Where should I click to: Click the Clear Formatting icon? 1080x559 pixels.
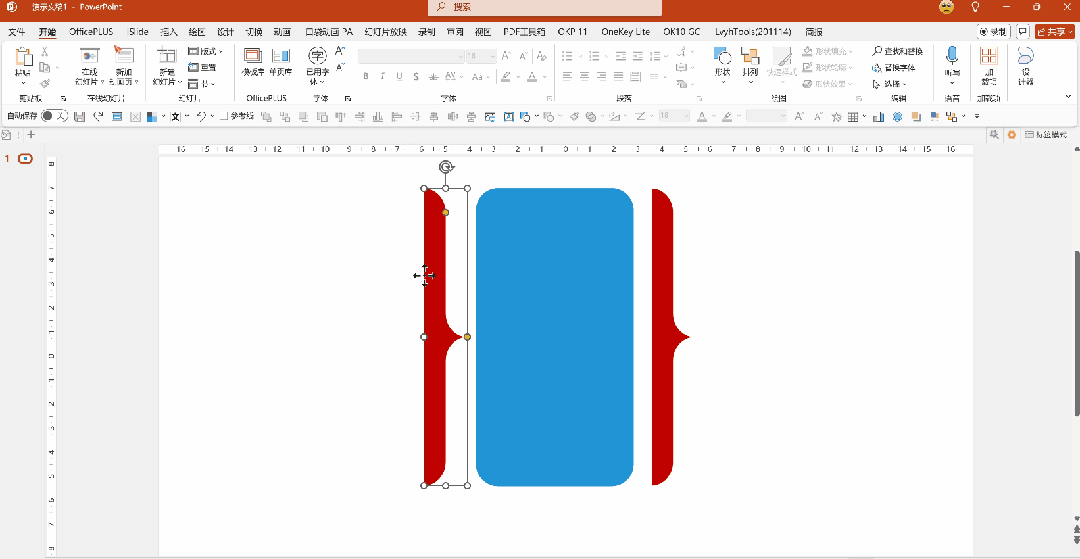point(541,56)
